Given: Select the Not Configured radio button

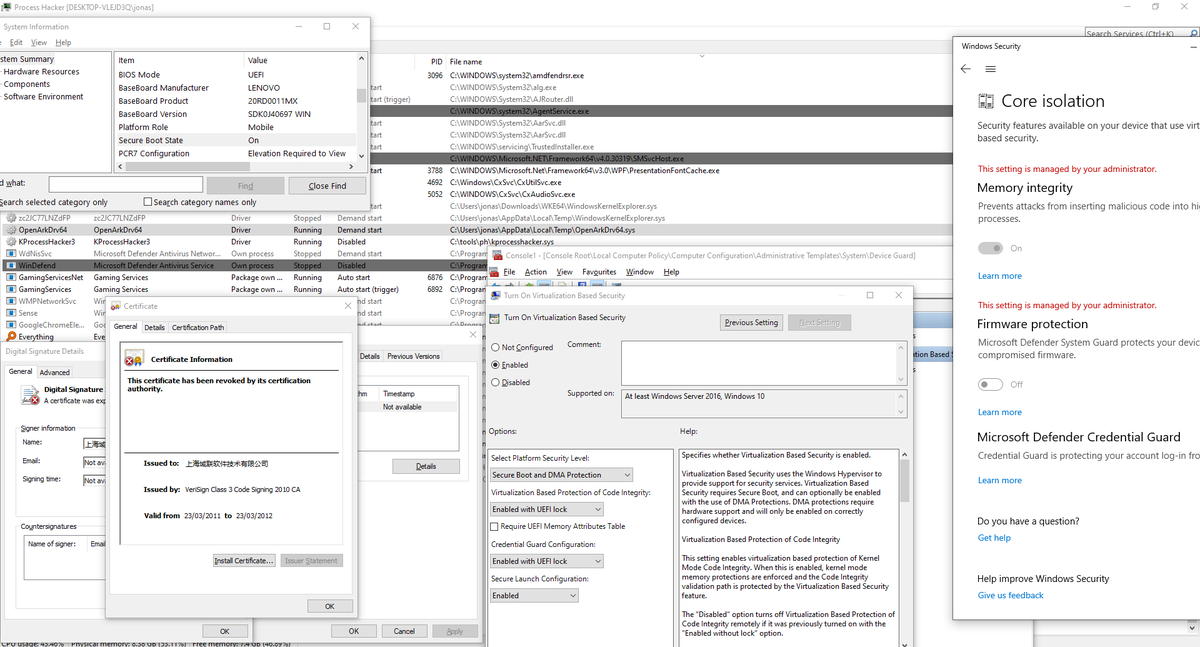Looking at the screenshot, I should (x=496, y=348).
